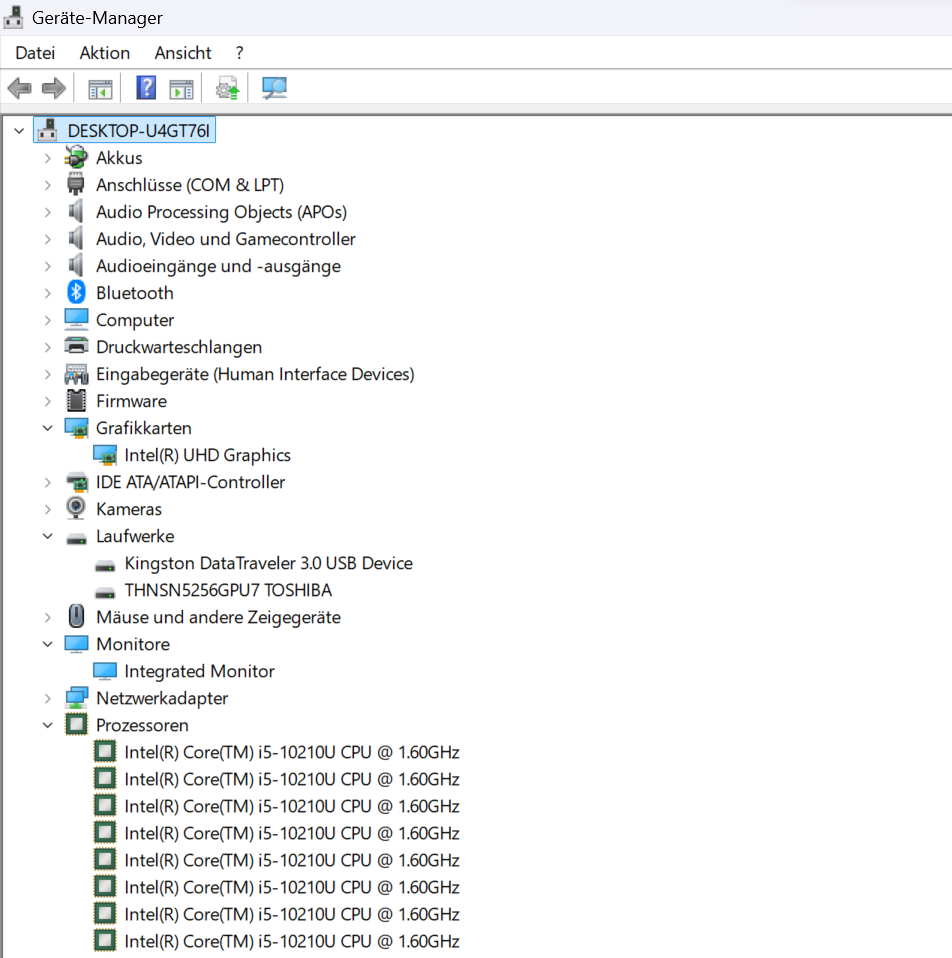Toggle the action pane toolbar icon
This screenshot has height=958, width=952.
coord(181,89)
